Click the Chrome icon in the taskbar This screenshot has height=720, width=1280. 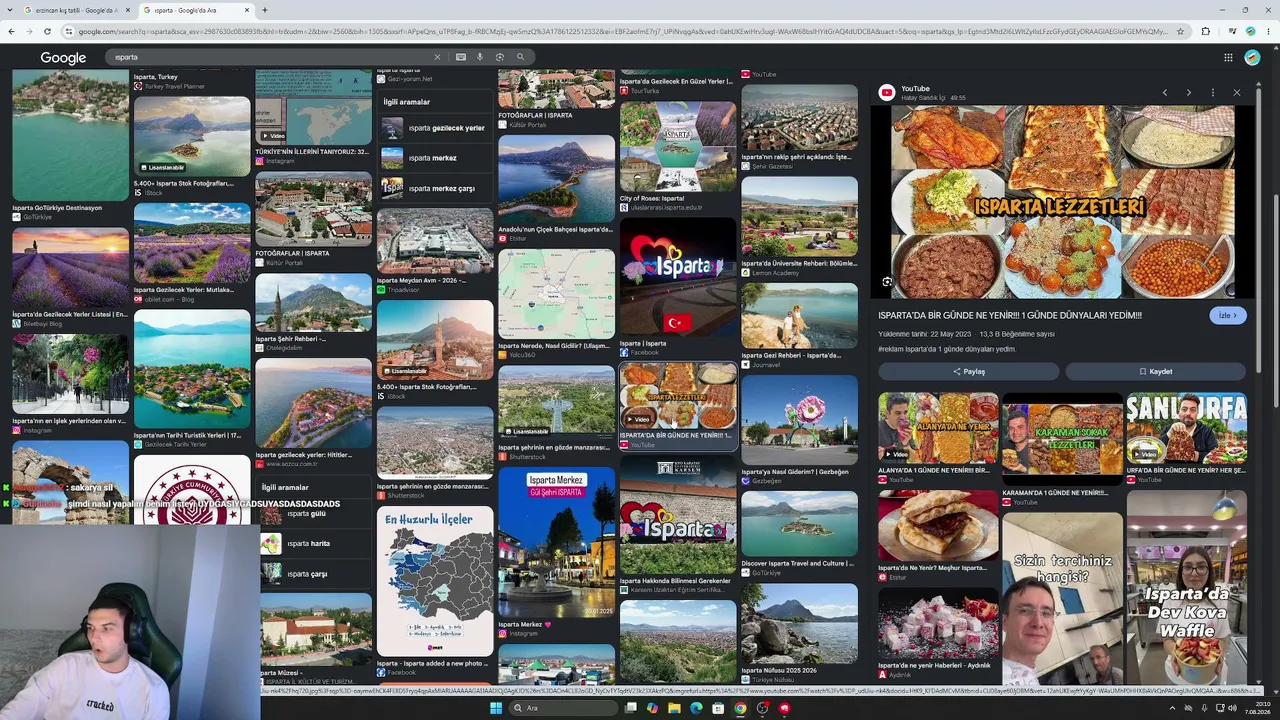(740, 708)
